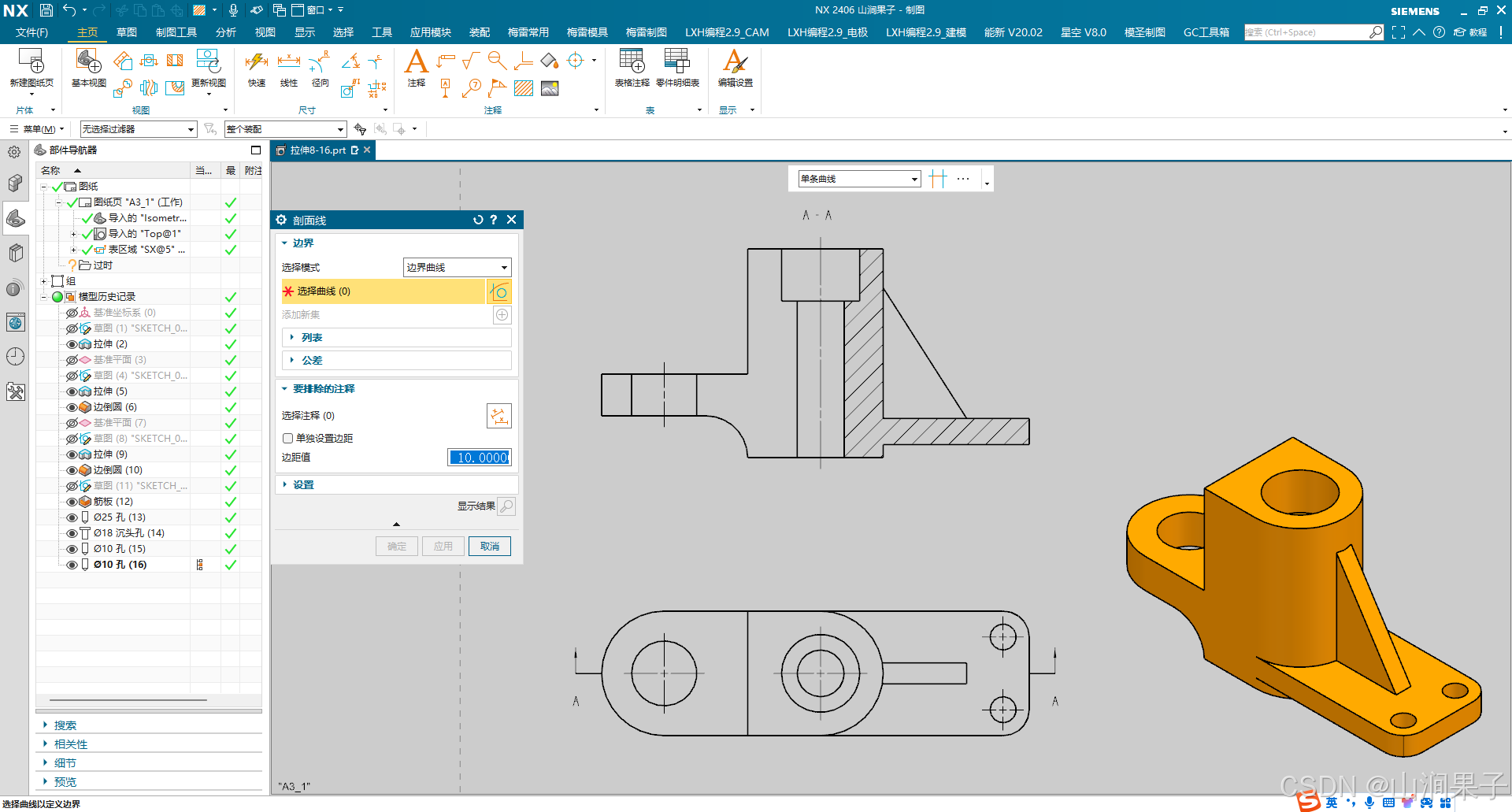Click the surface finish symbol icon

coord(471,61)
